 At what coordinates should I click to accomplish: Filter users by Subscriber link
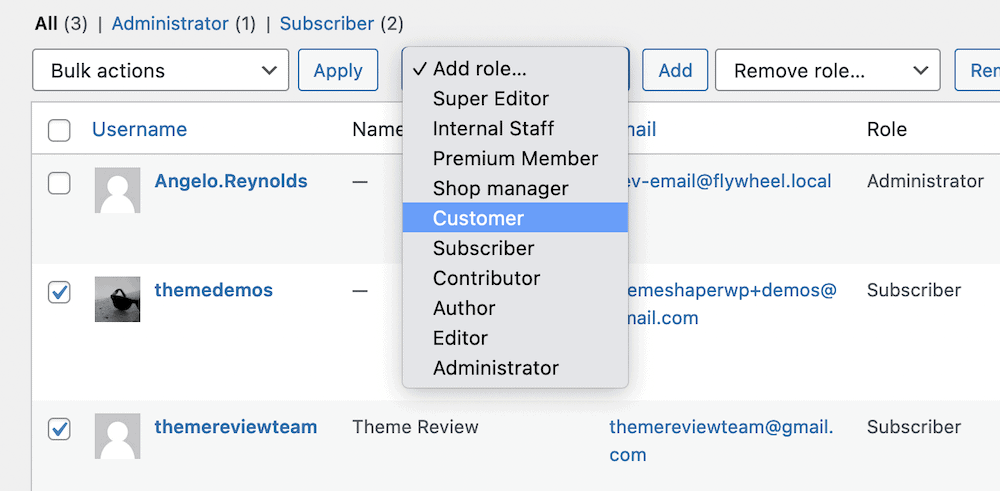327,24
